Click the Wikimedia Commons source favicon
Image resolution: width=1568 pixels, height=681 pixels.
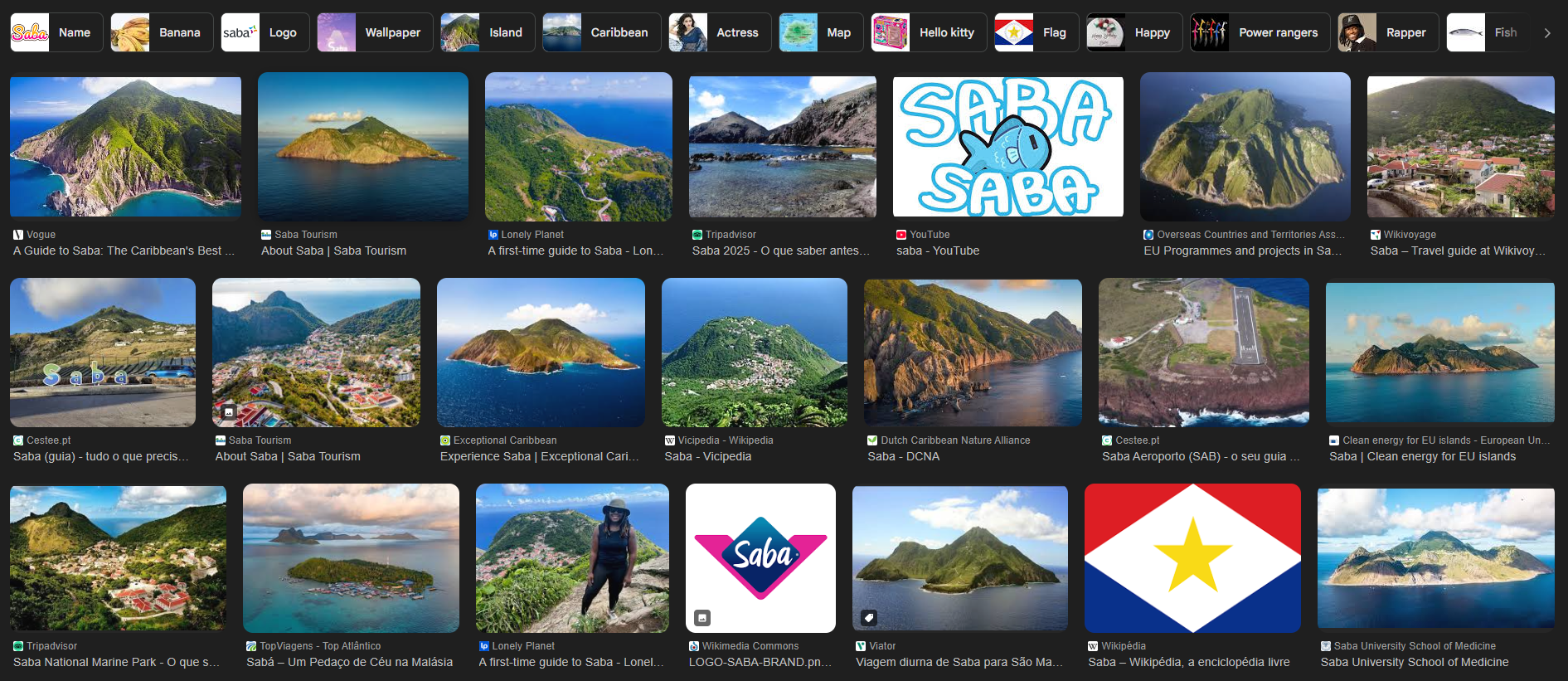point(694,646)
